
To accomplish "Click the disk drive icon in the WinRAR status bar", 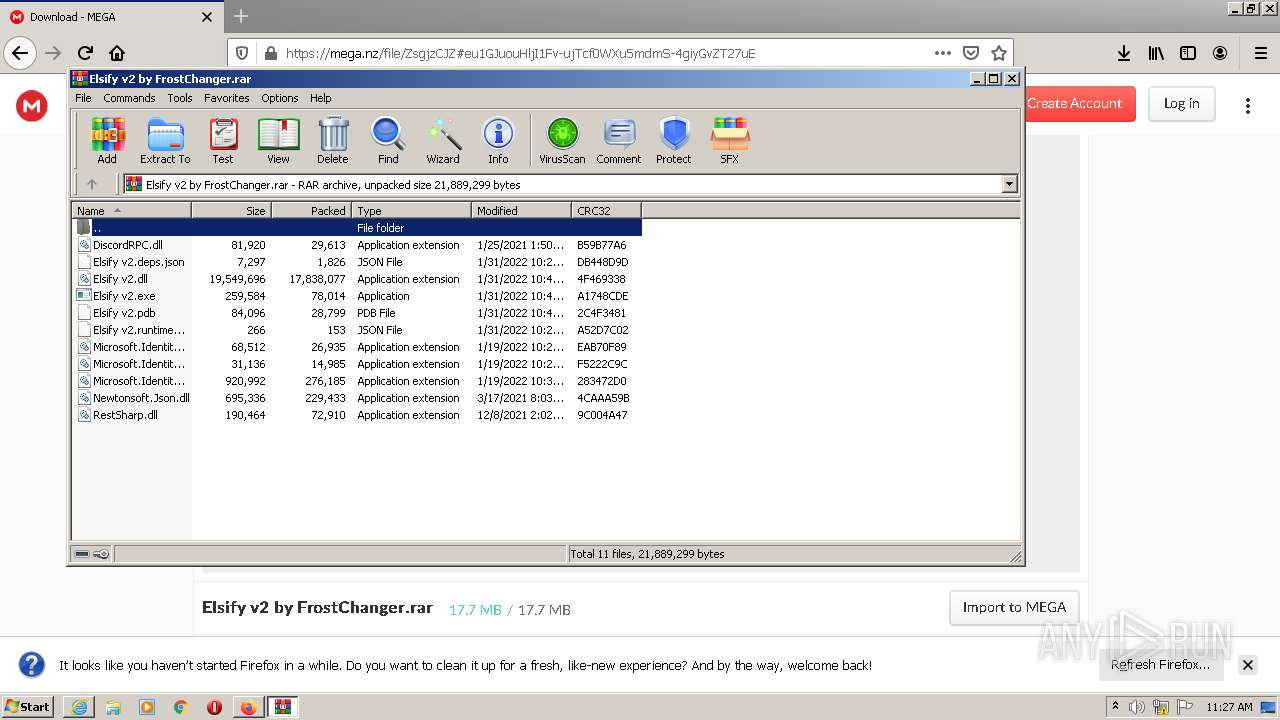I will coord(82,554).
